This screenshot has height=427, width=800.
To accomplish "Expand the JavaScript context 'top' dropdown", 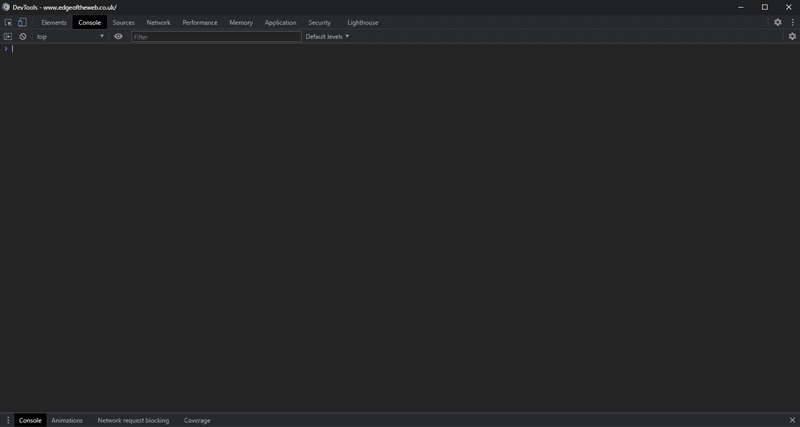I will (x=70, y=36).
